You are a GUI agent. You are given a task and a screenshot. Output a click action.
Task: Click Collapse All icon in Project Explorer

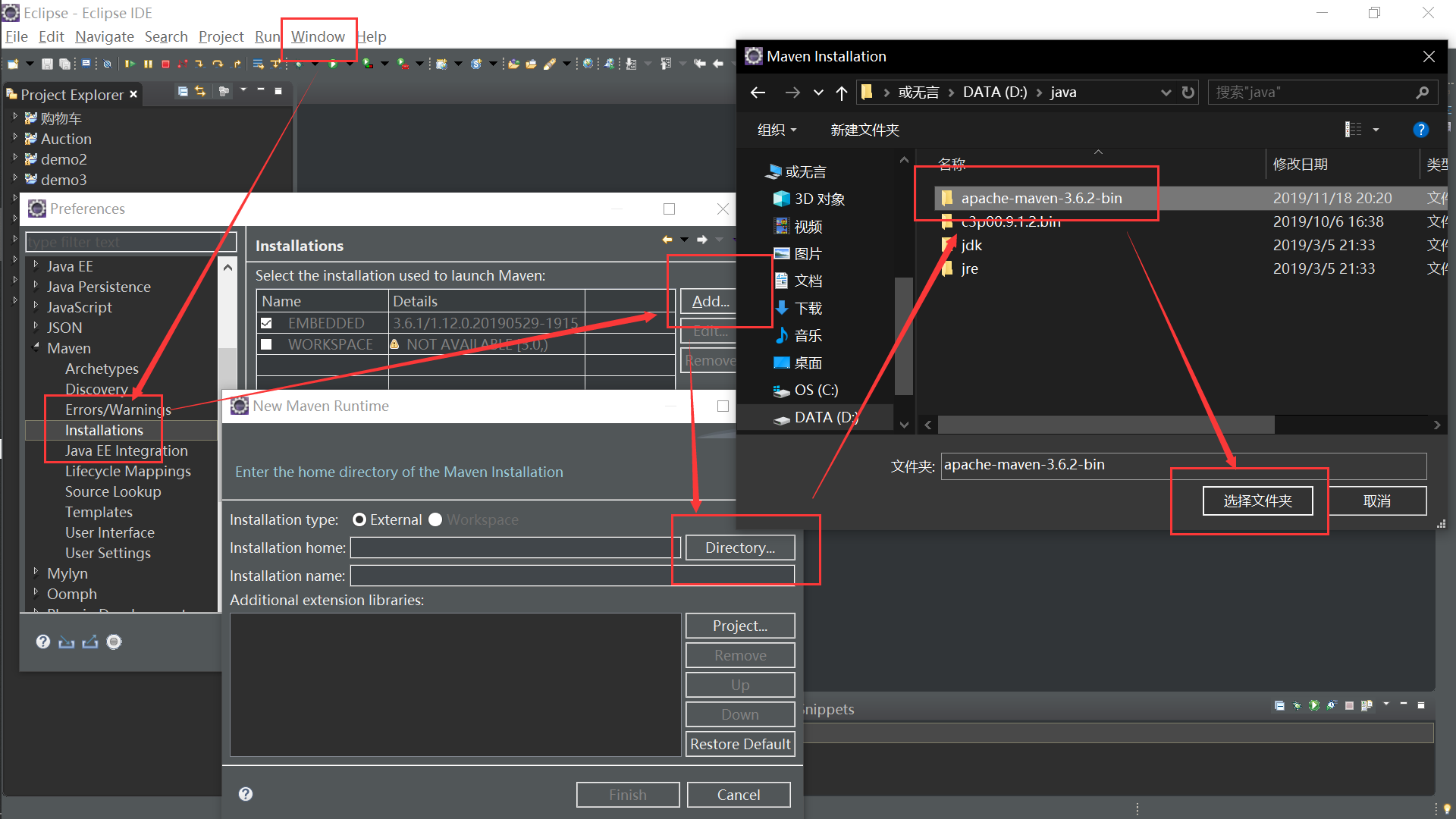pyautogui.click(x=183, y=91)
